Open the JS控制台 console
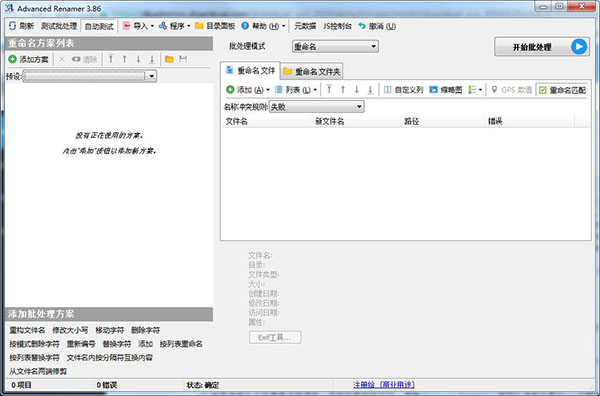This screenshot has height=396, width=600. coord(337,26)
